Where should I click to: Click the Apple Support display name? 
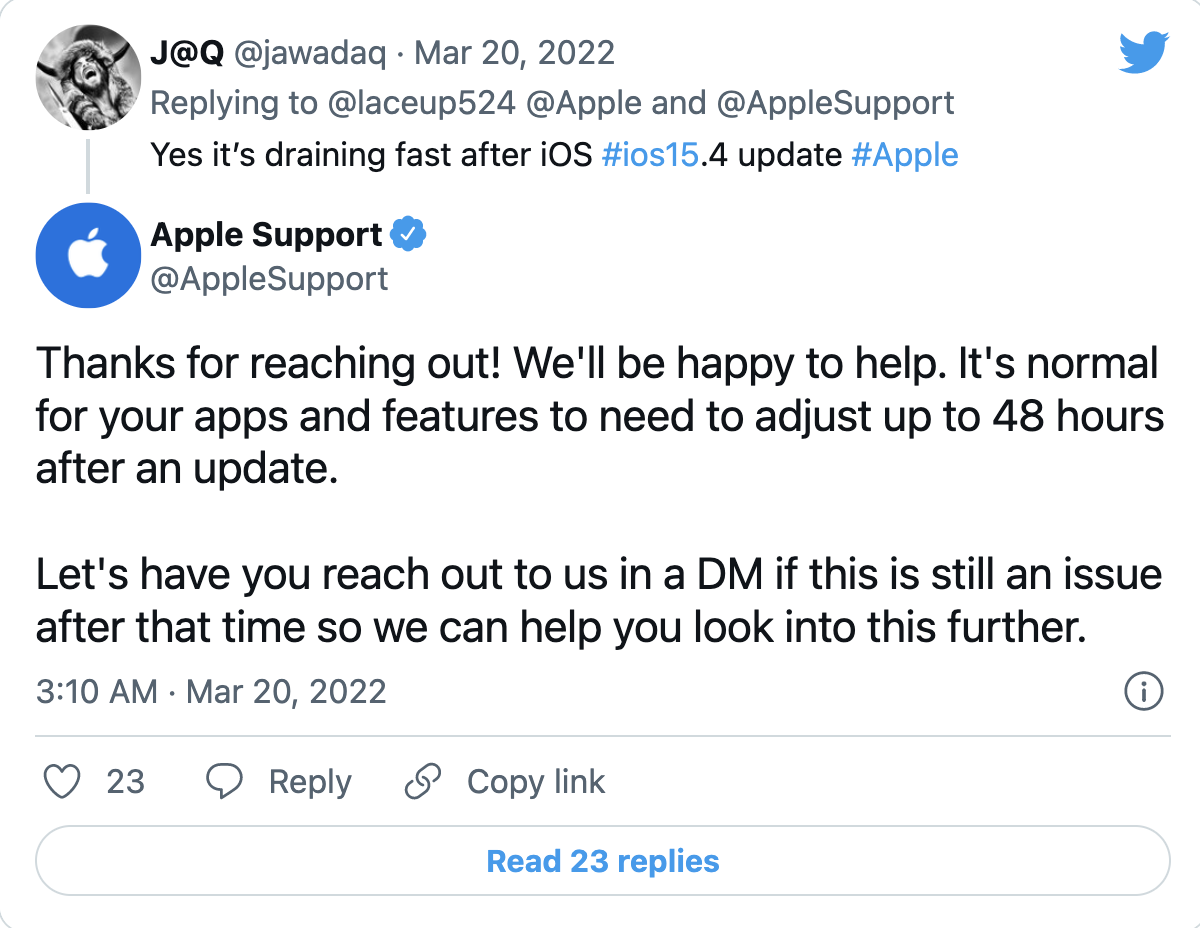pyautogui.click(x=265, y=233)
